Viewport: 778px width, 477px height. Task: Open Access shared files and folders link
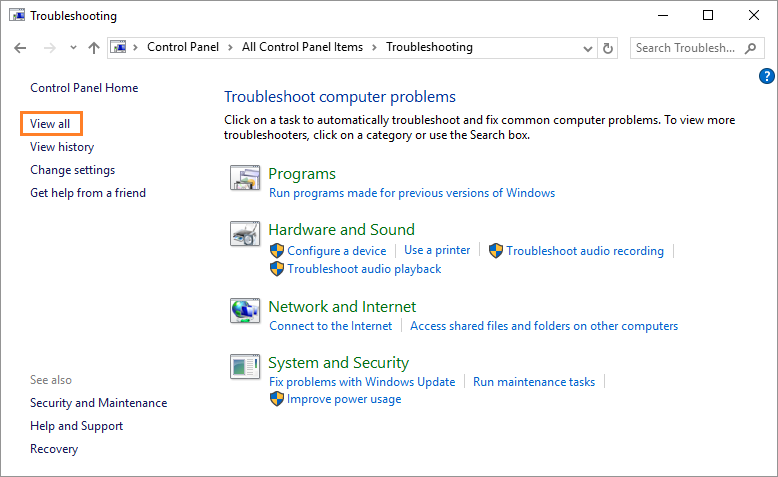544,326
